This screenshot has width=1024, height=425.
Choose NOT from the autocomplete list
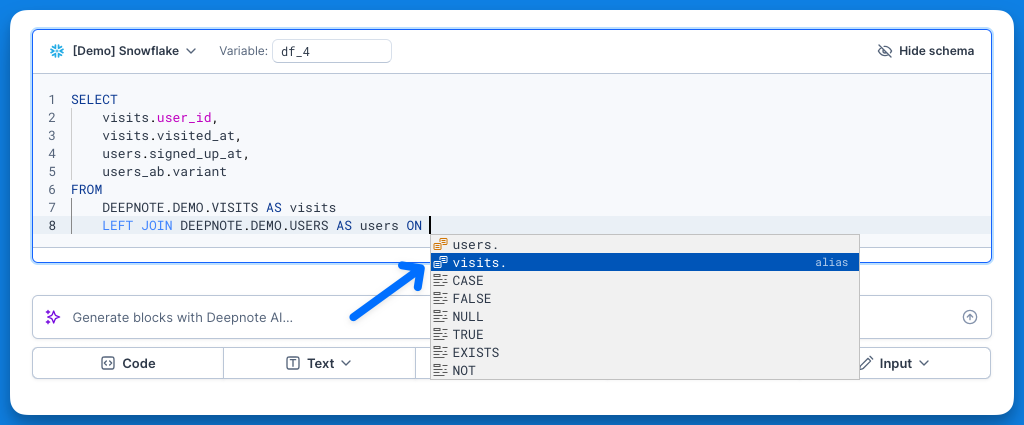pos(645,370)
